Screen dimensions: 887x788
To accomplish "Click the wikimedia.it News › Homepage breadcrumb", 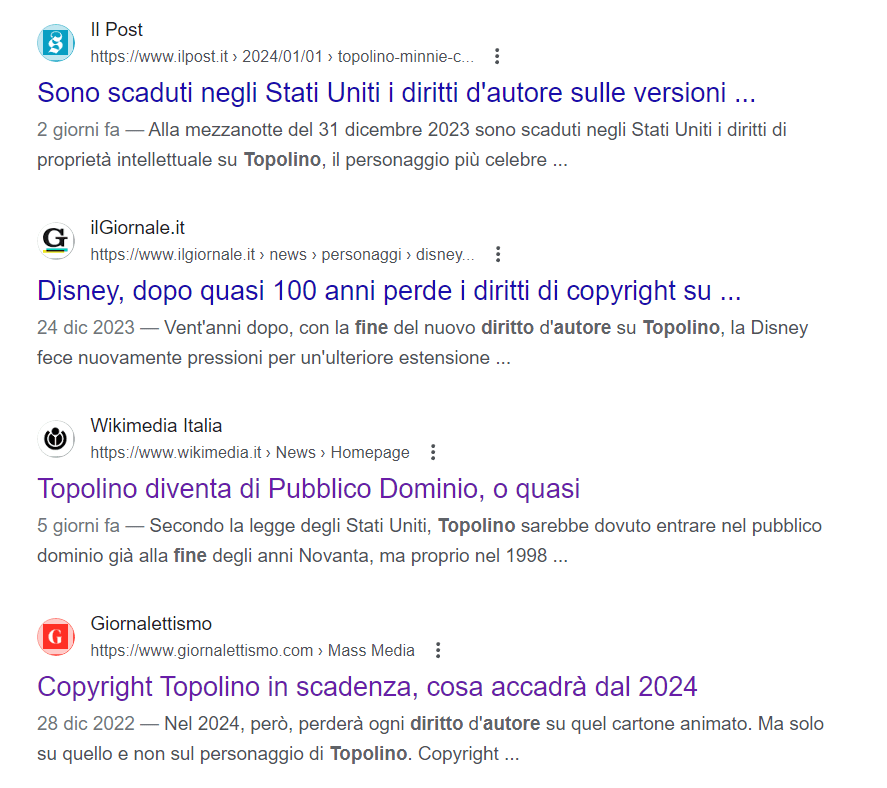I will click(250, 453).
